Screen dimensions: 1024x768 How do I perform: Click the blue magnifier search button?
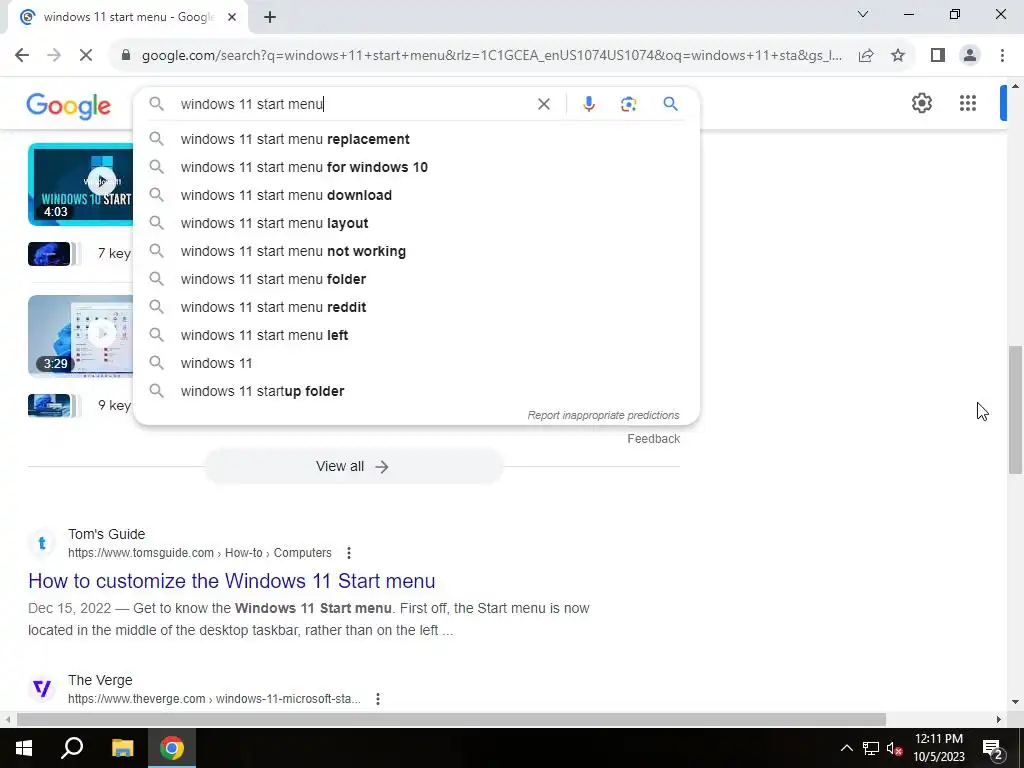point(670,104)
